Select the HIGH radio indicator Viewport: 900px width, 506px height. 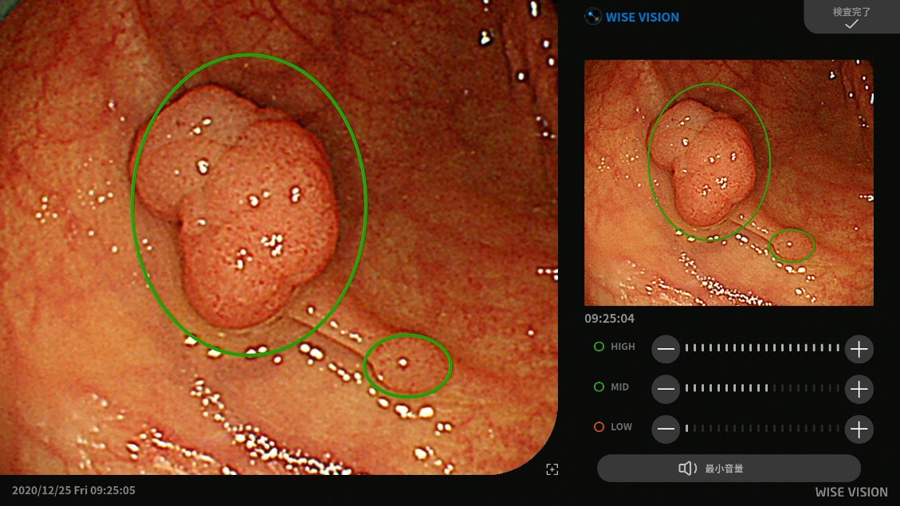click(x=599, y=347)
